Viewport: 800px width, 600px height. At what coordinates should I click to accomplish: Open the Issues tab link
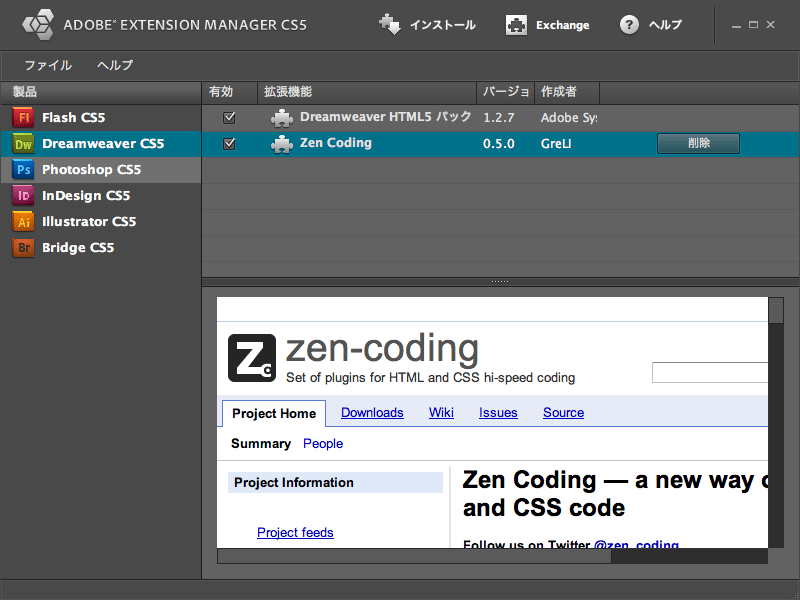pos(498,412)
